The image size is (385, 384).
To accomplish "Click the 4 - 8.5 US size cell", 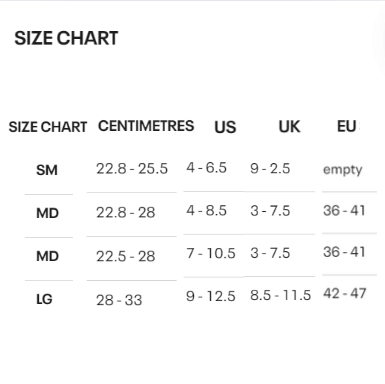I will (206, 211).
